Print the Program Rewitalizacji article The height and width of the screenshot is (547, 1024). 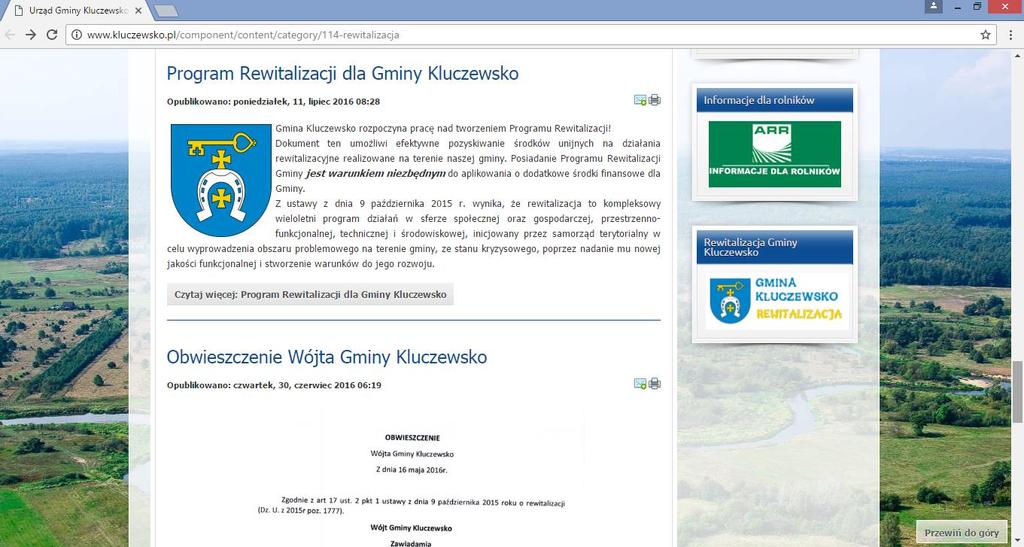coord(654,100)
